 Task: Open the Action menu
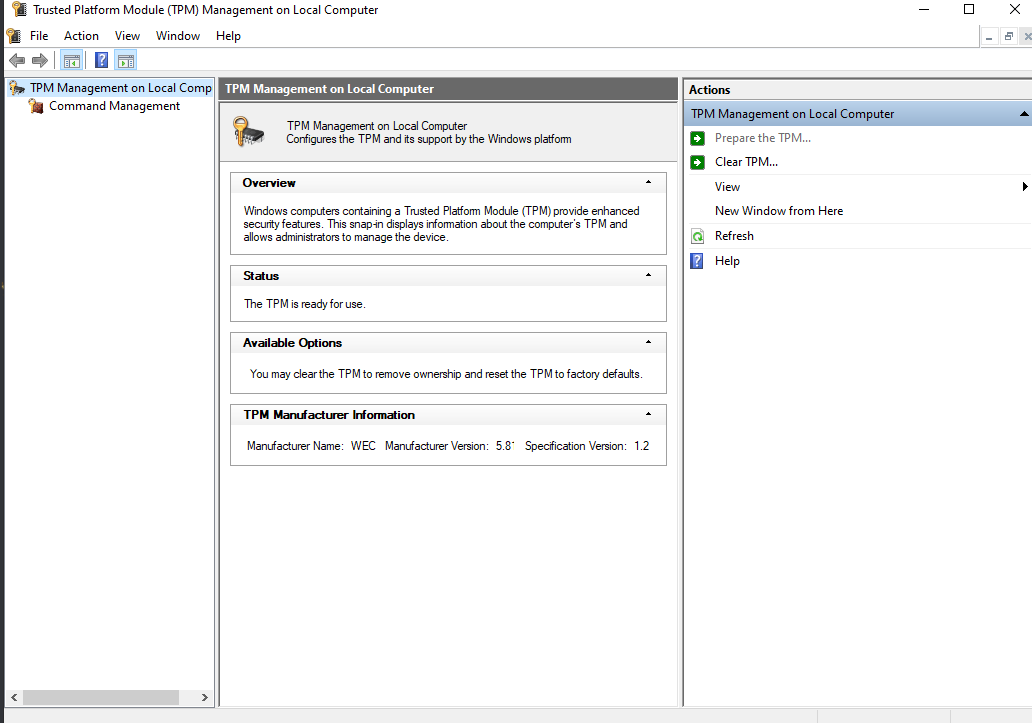tap(81, 36)
